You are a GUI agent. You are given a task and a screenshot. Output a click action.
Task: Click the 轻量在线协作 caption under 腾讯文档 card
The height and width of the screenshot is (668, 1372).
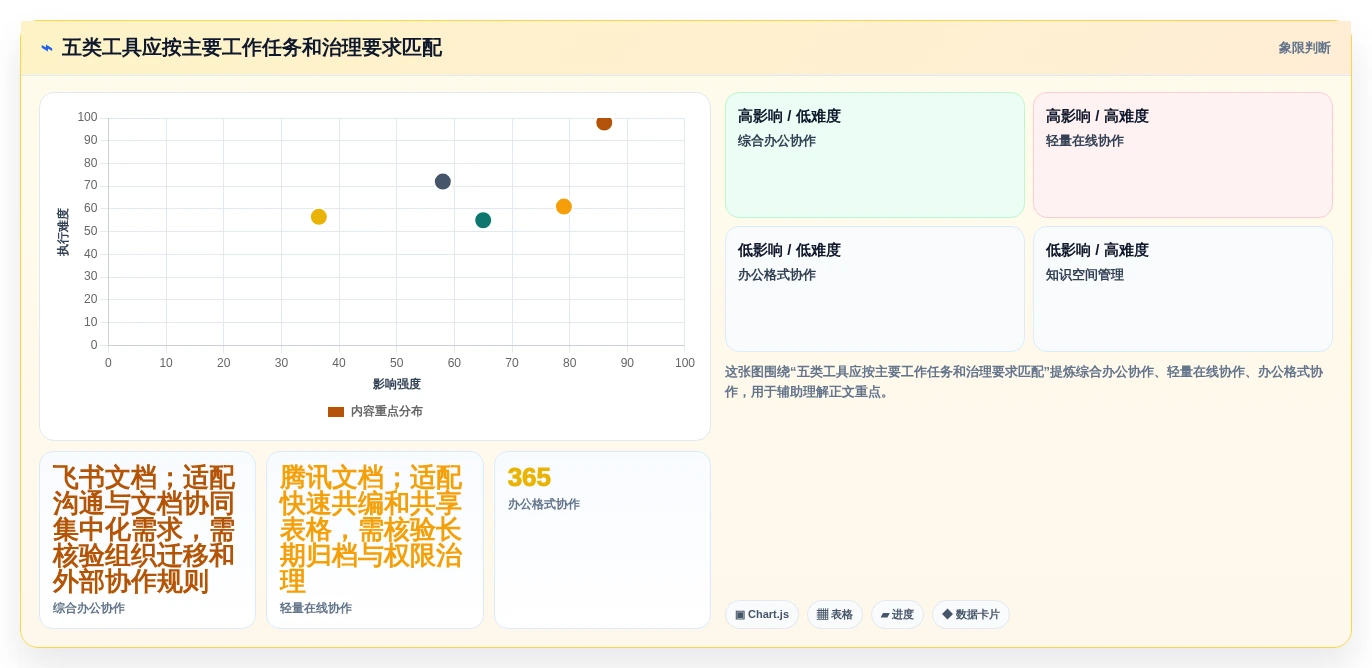point(316,608)
